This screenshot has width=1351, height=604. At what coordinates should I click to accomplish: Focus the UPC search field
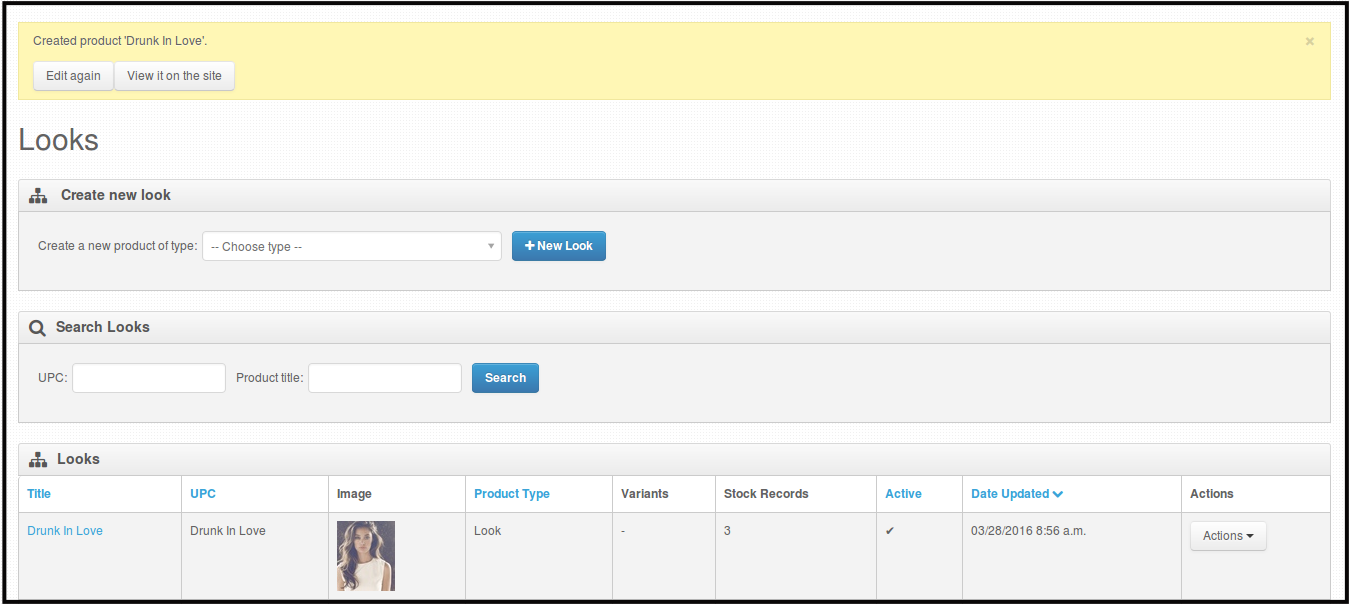tap(149, 378)
